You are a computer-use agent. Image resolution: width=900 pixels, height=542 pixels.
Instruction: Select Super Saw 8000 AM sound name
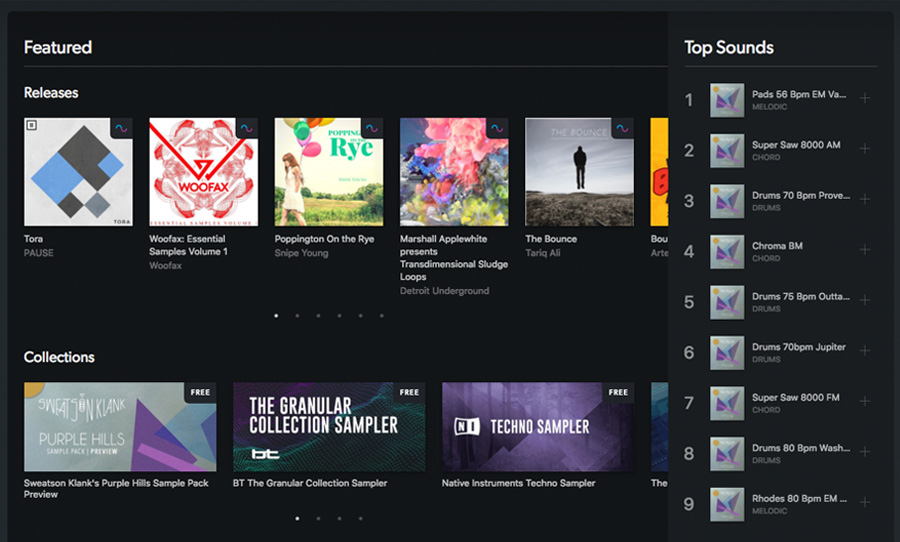click(796, 145)
